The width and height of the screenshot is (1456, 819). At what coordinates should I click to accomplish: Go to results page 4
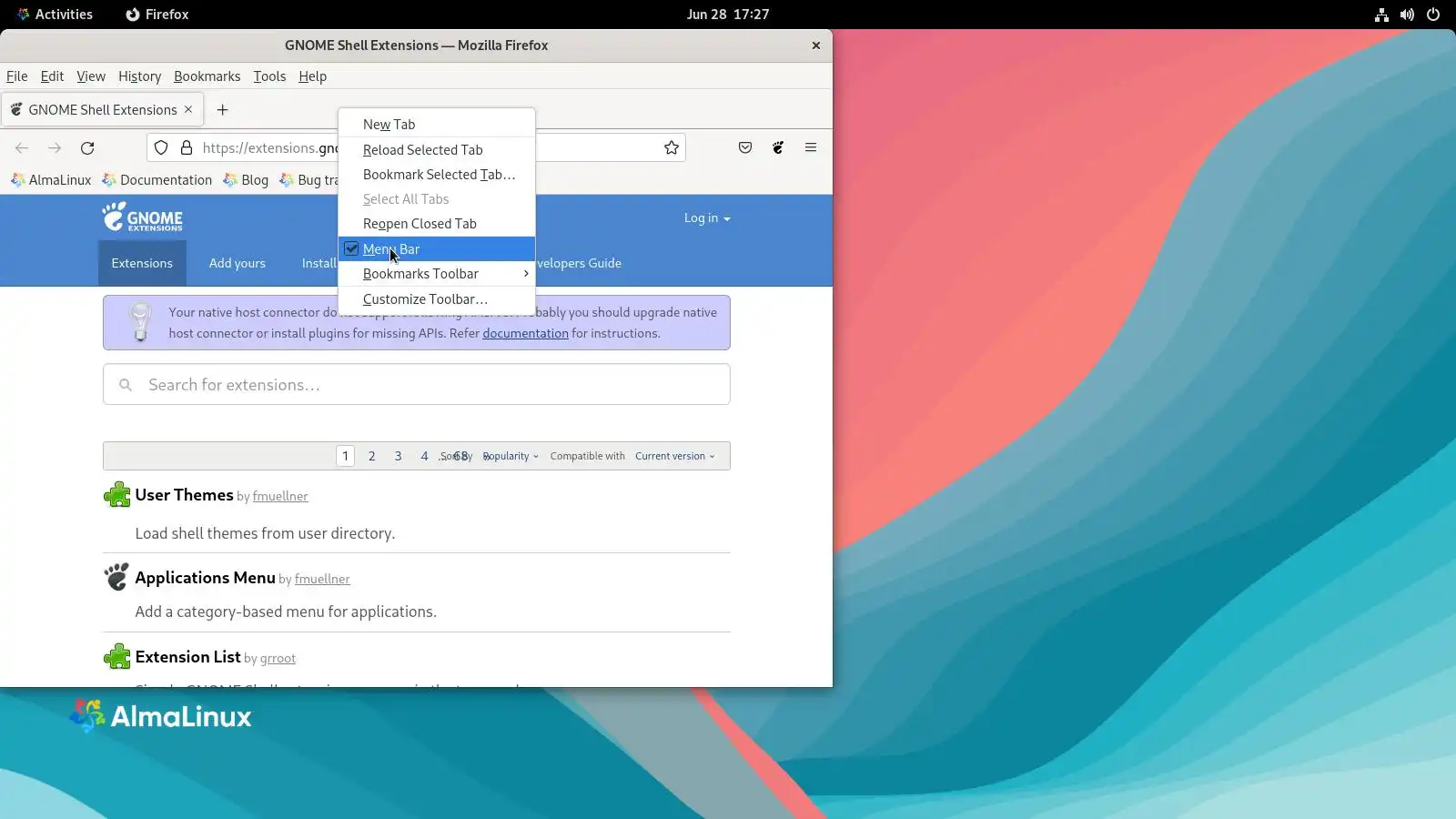[x=424, y=456]
